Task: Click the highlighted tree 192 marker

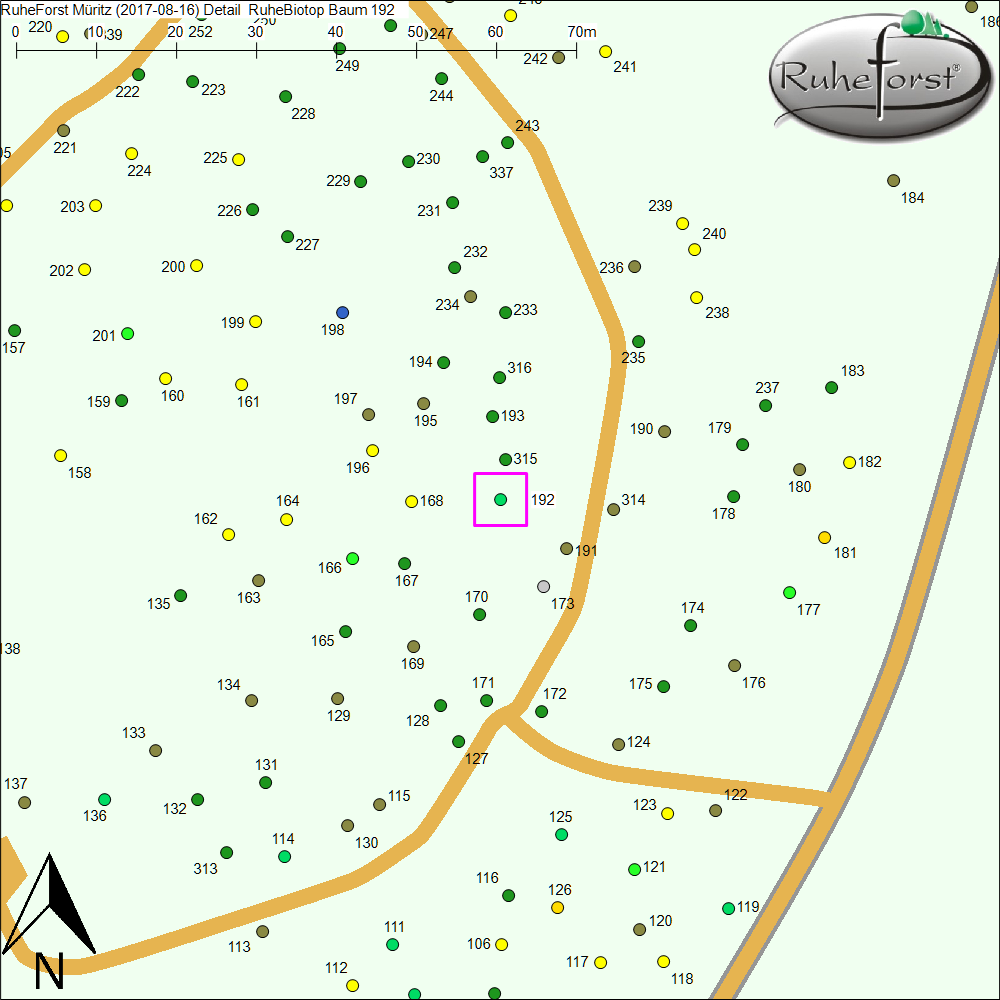Action: pyautogui.click(x=500, y=499)
